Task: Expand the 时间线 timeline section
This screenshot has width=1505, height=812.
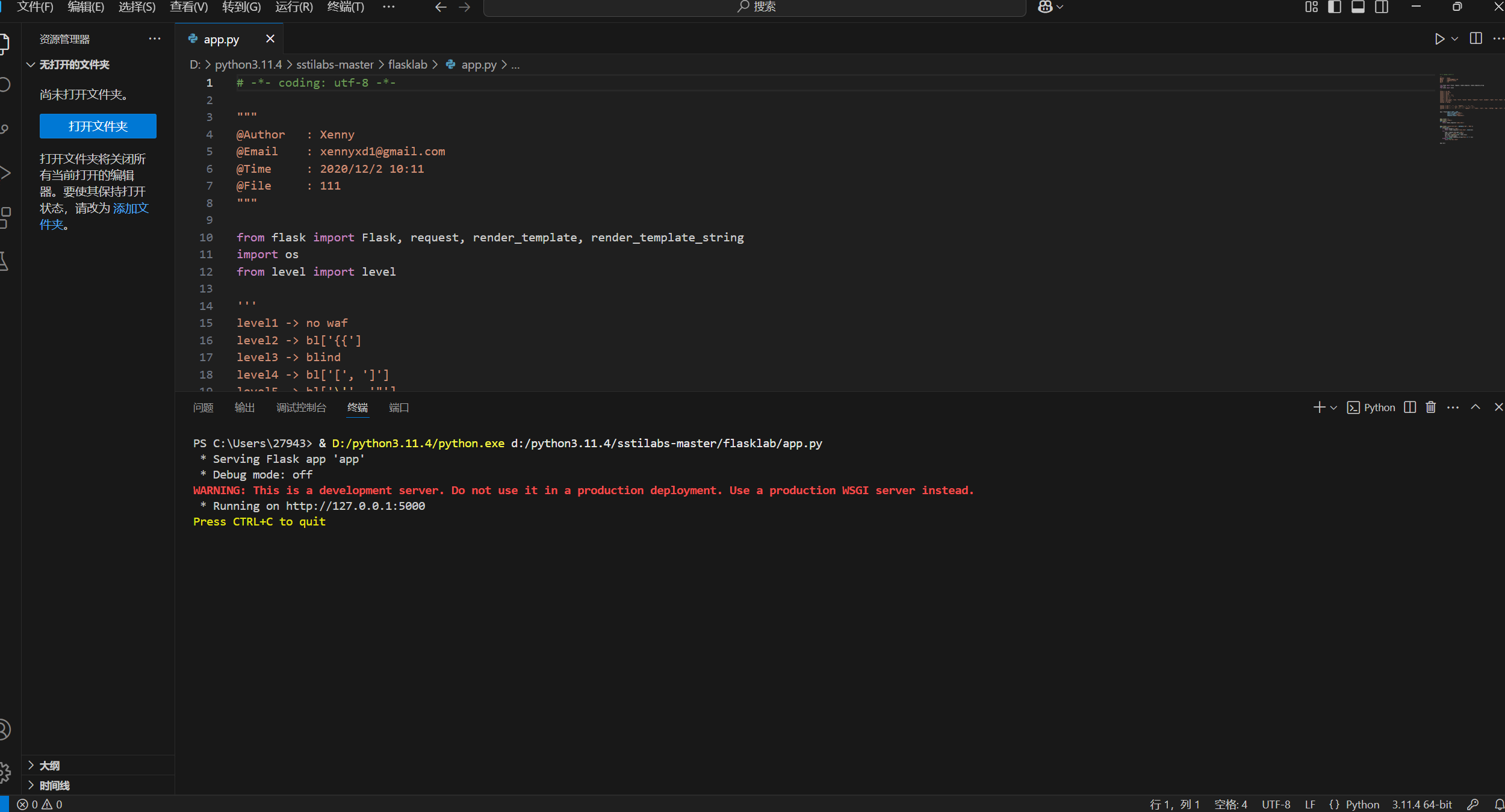Action: [54, 786]
